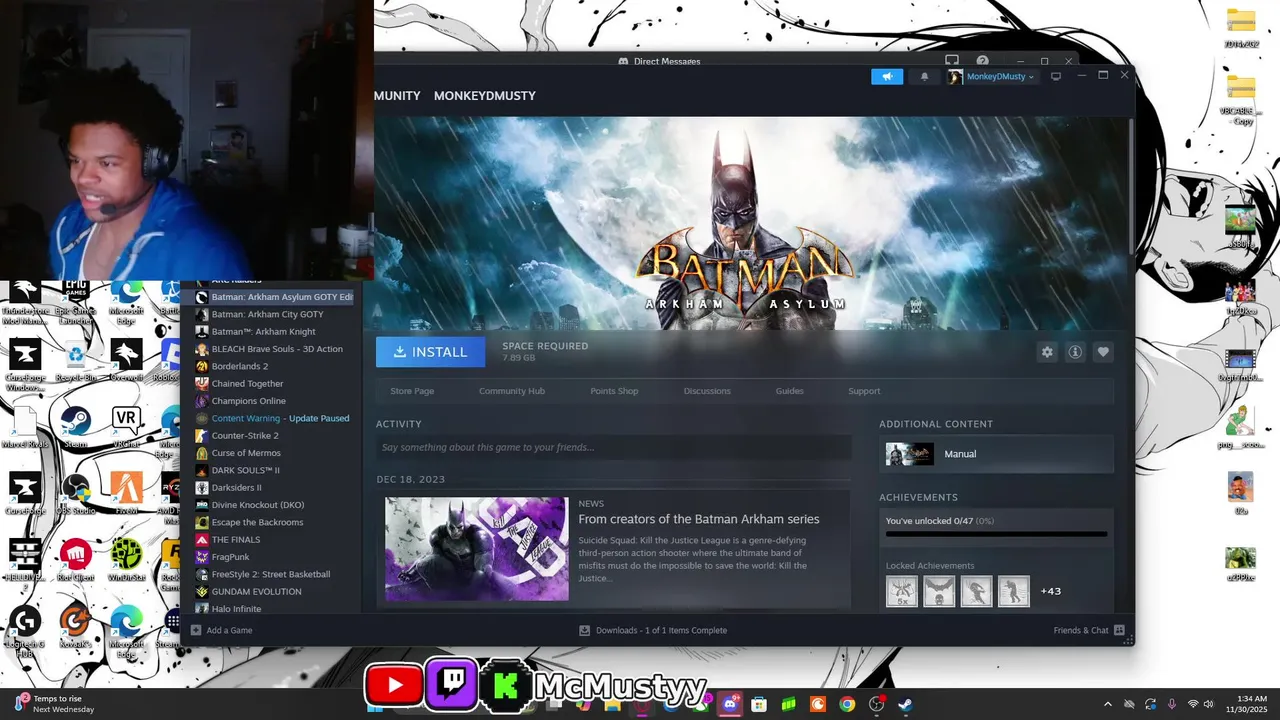
Task: Install Batman Arkham Asylum
Action: (x=430, y=352)
